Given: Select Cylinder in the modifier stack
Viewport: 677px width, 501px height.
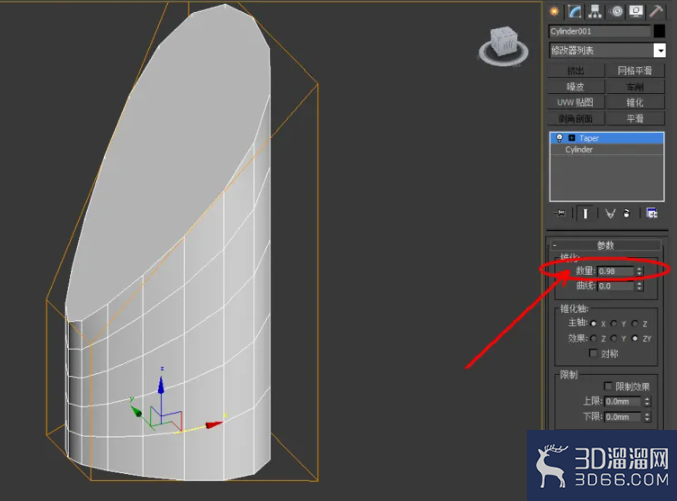Looking at the screenshot, I should 607,149.
